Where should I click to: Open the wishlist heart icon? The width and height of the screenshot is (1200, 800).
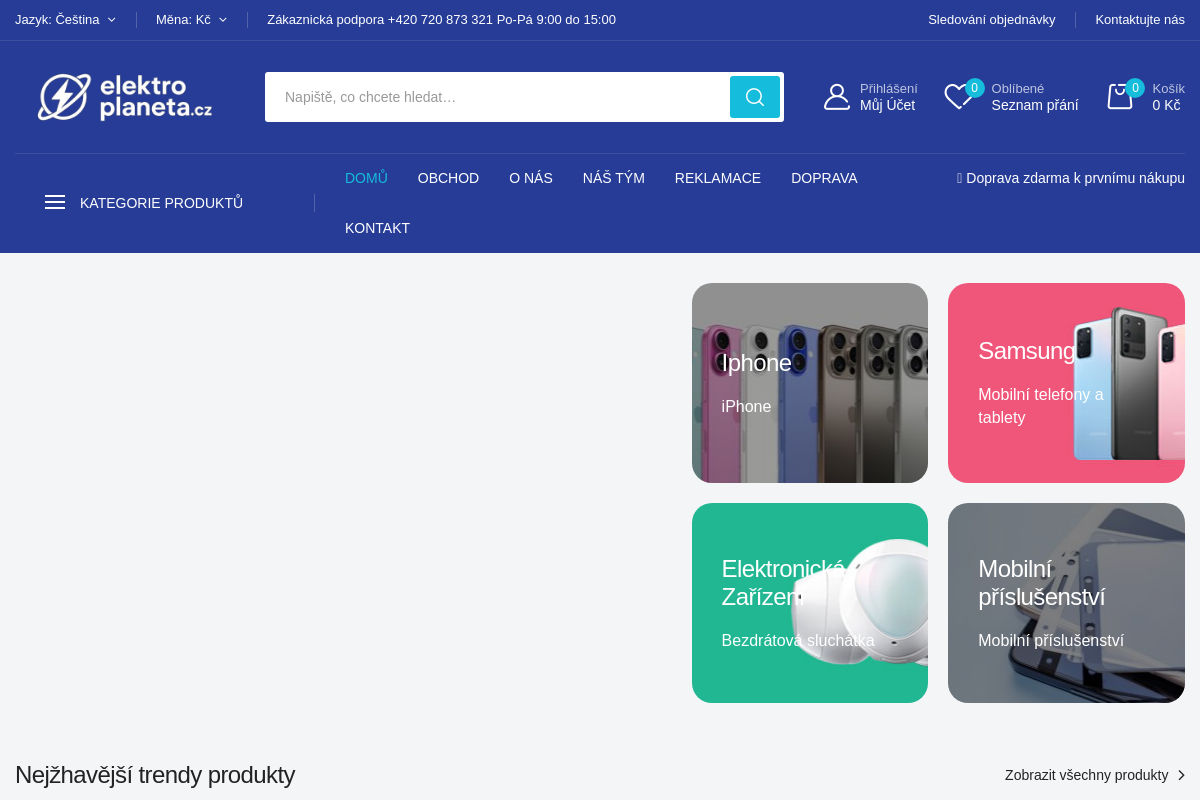click(x=958, y=97)
